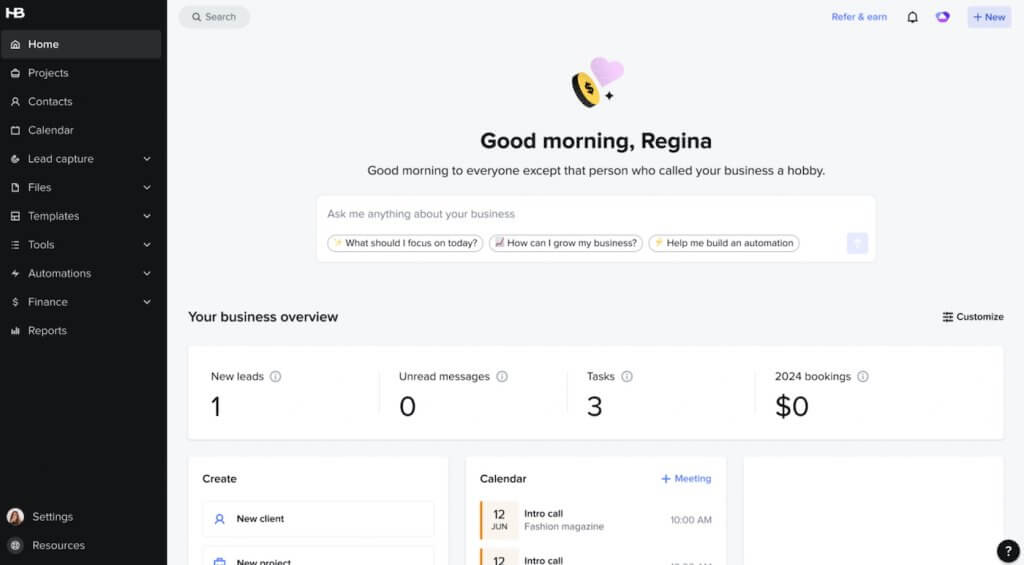
Task: Open the purple AI assistant icon
Action: click(x=942, y=17)
